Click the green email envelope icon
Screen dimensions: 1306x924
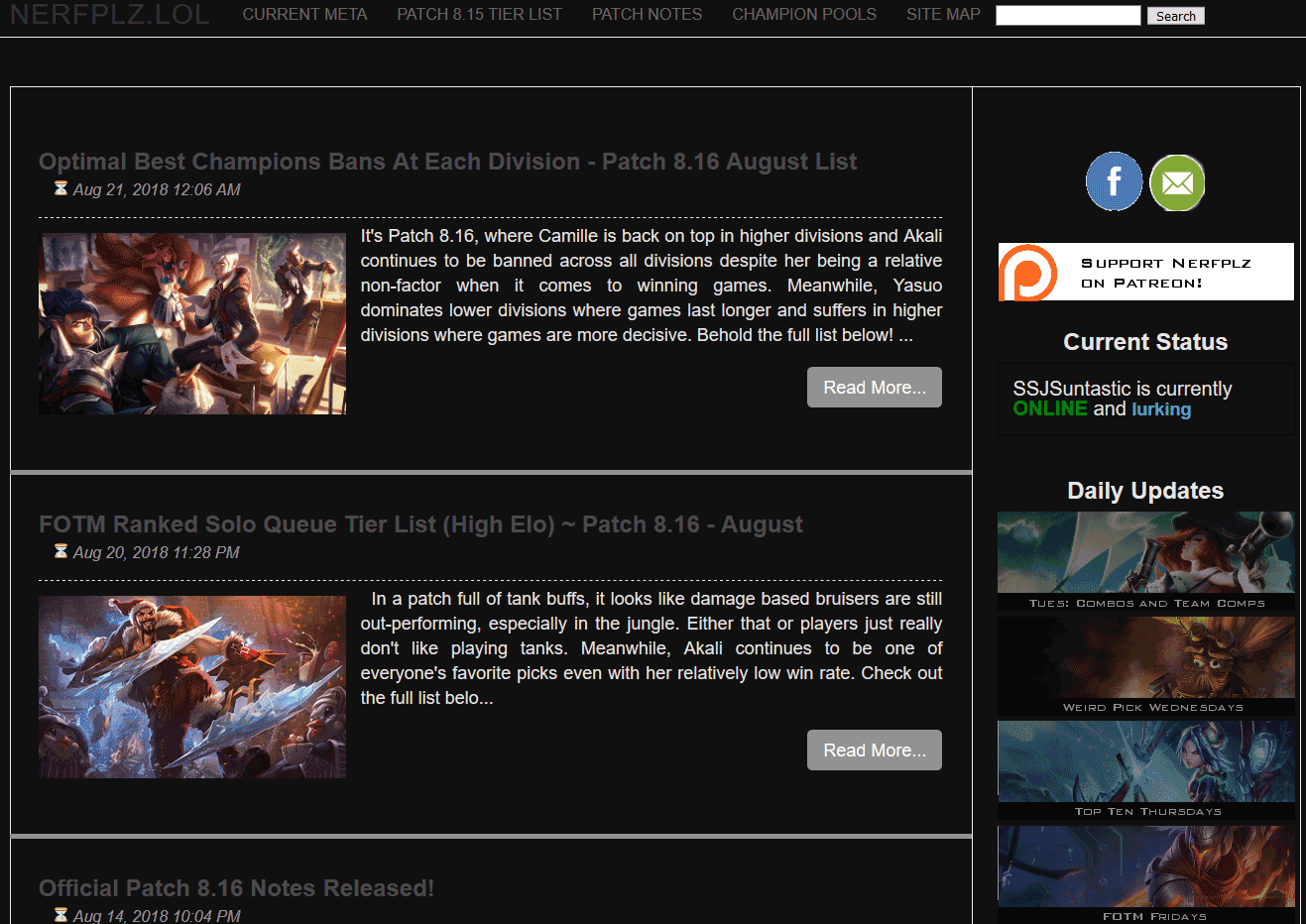[1177, 182]
